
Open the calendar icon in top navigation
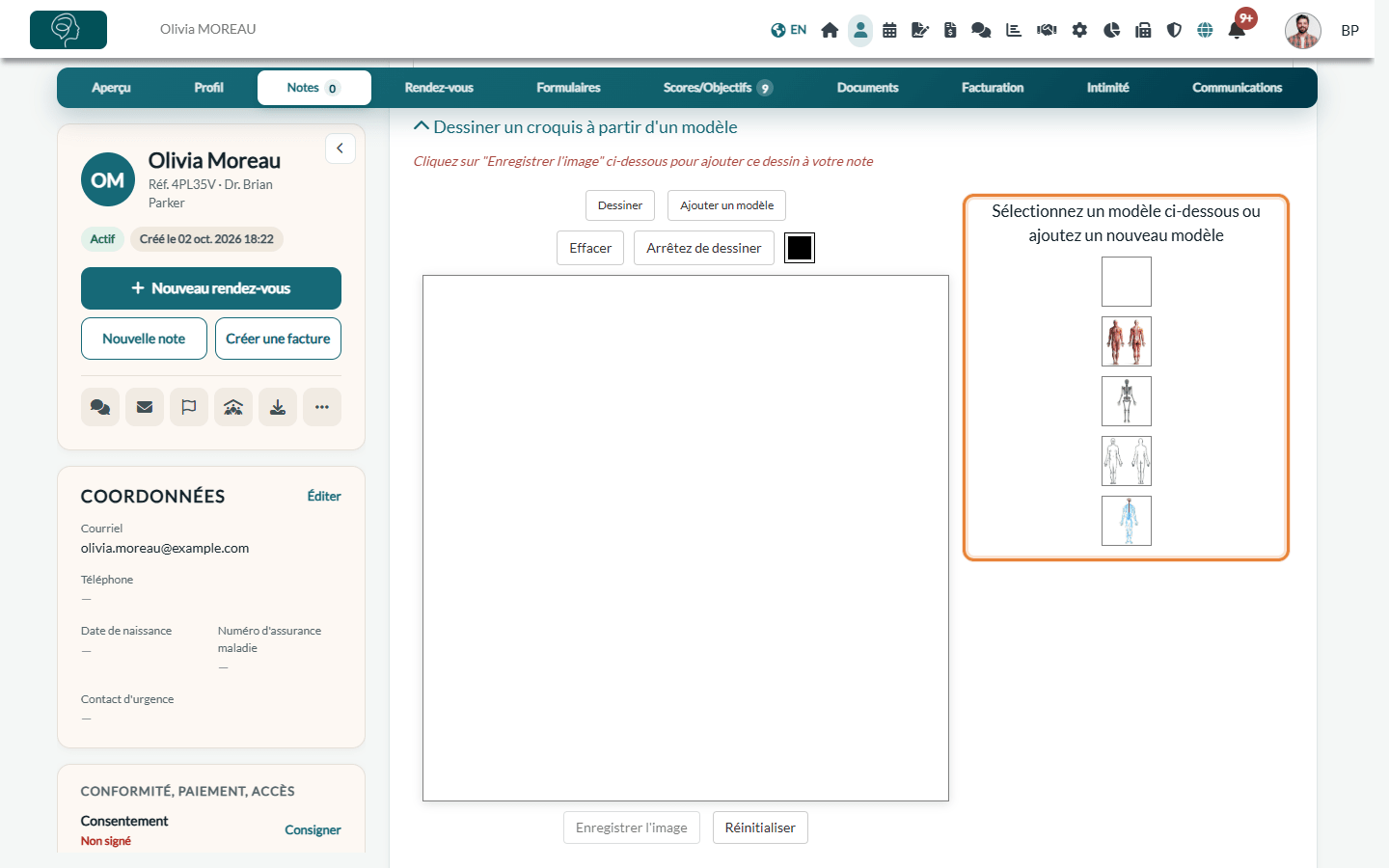(889, 30)
